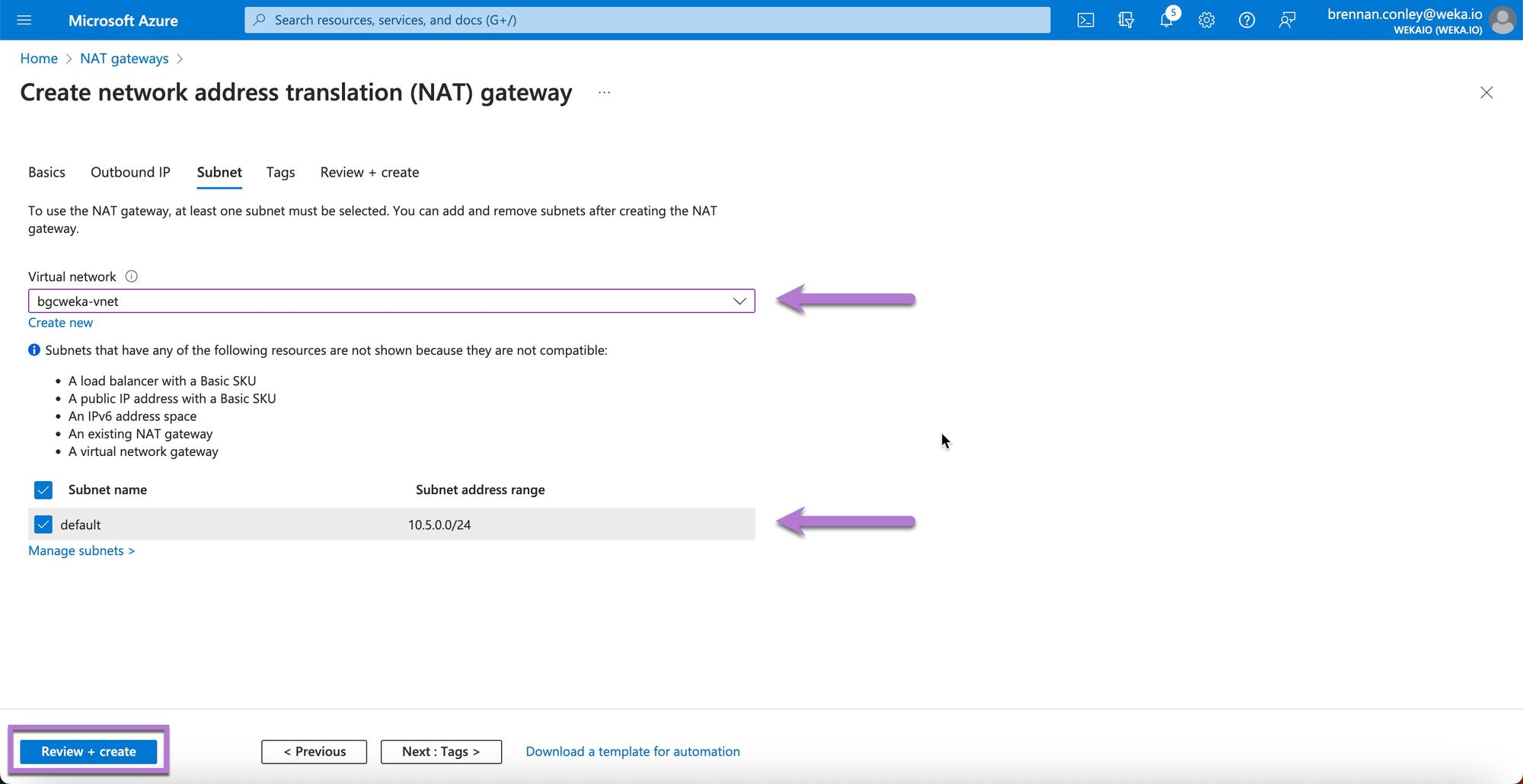
Task: Toggle the select-all Subnet name checkbox
Action: (x=43, y=489)
